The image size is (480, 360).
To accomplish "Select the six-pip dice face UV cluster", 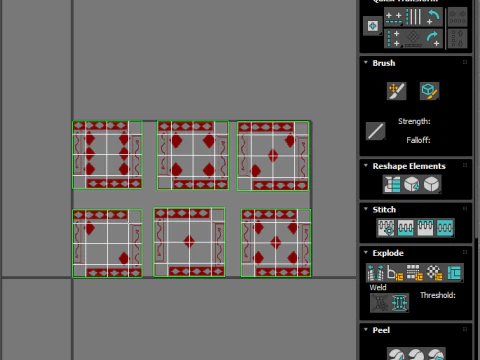I will point(107,155).
